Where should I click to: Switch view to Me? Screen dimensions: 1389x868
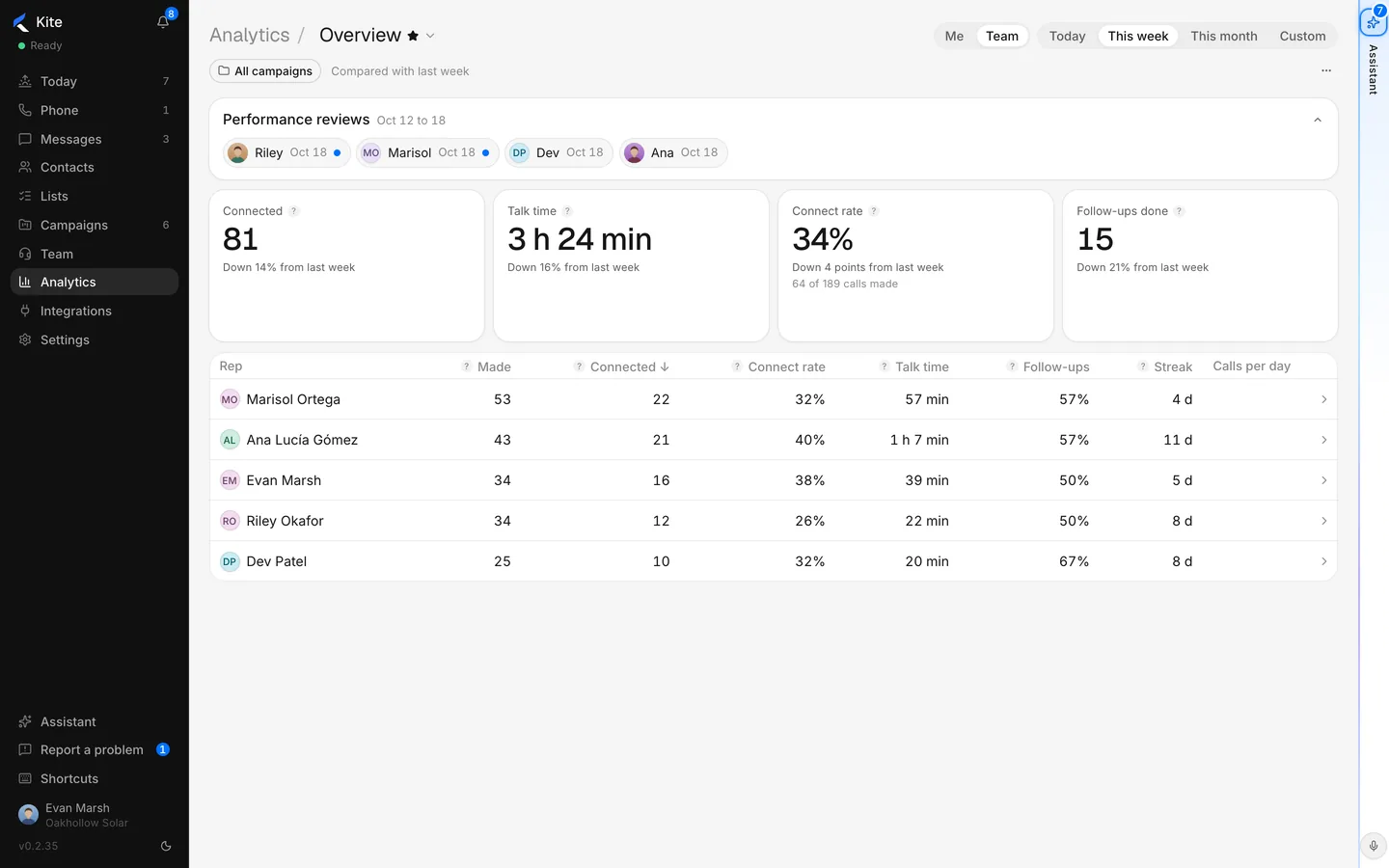pos(954,36)
